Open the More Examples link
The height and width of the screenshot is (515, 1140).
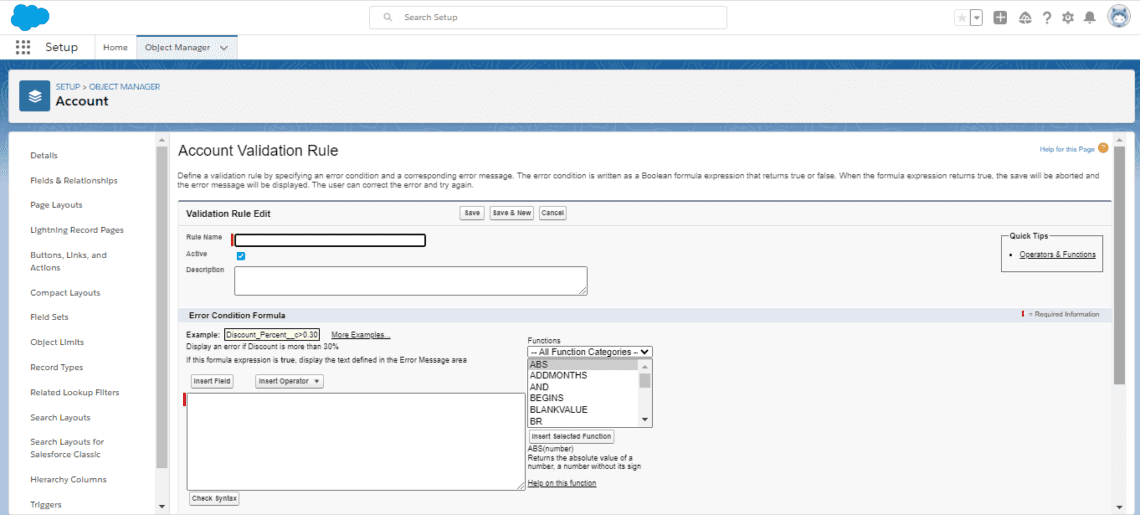[x=361, y=335]
